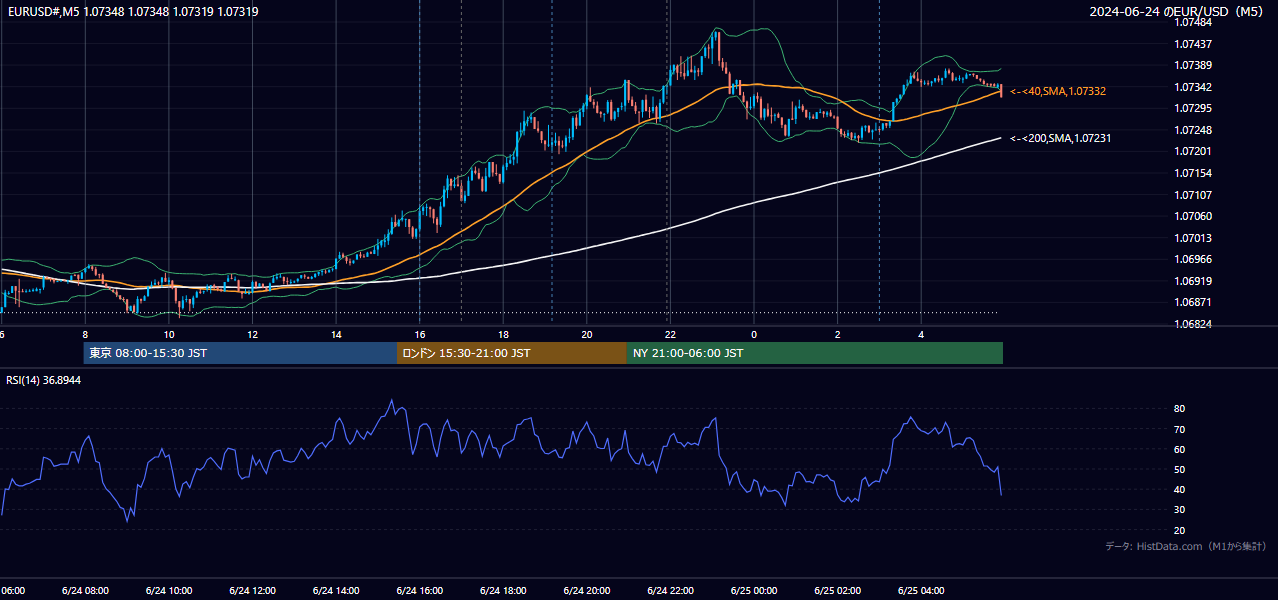This screenshot has height=600, width=1278.
Task: Click the '6/25 02:00' date label
Action: [837, 591]
